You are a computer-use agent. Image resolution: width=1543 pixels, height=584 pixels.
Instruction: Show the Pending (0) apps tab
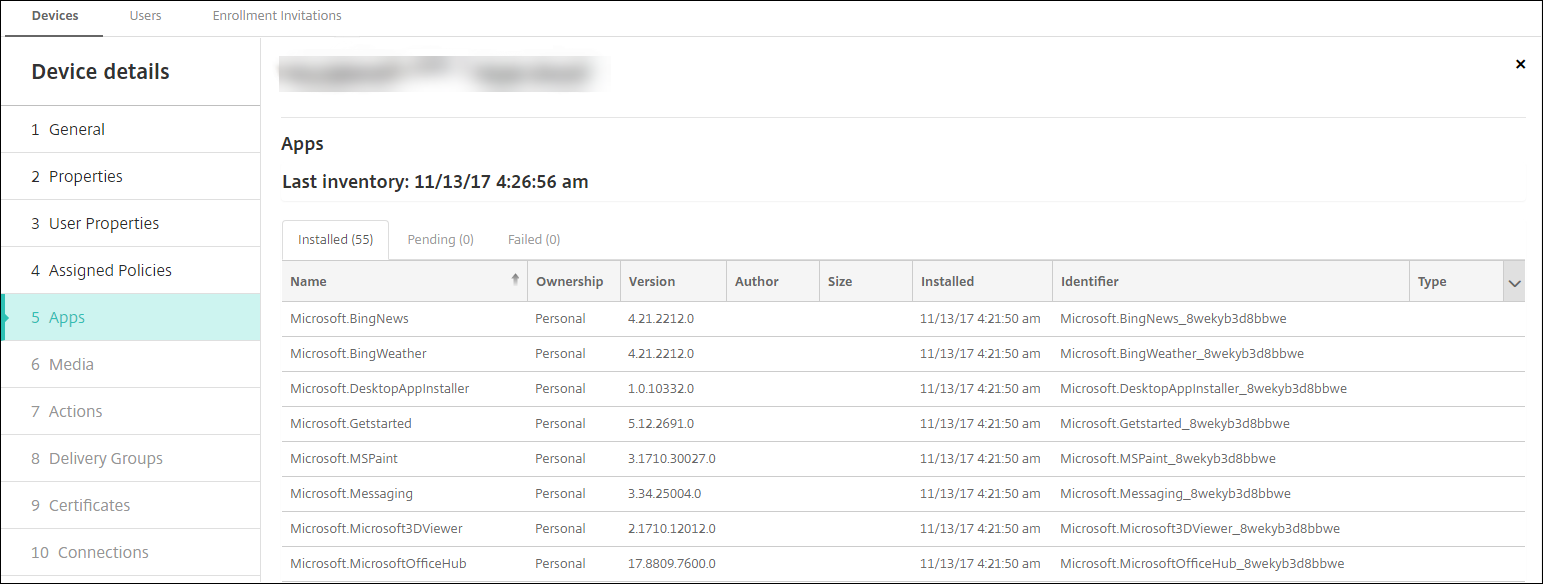440,240
